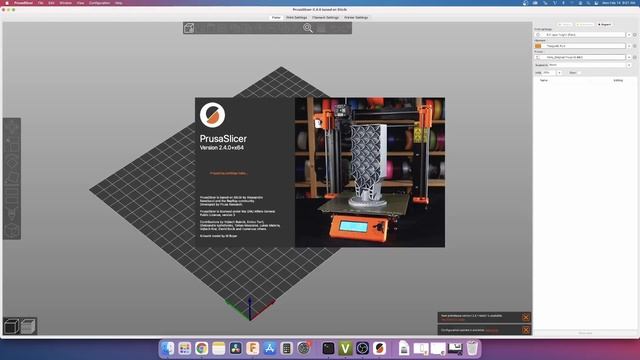640x360 pixels.
Task: Switch to the Print Settings tab
Action: coord(296,18)
